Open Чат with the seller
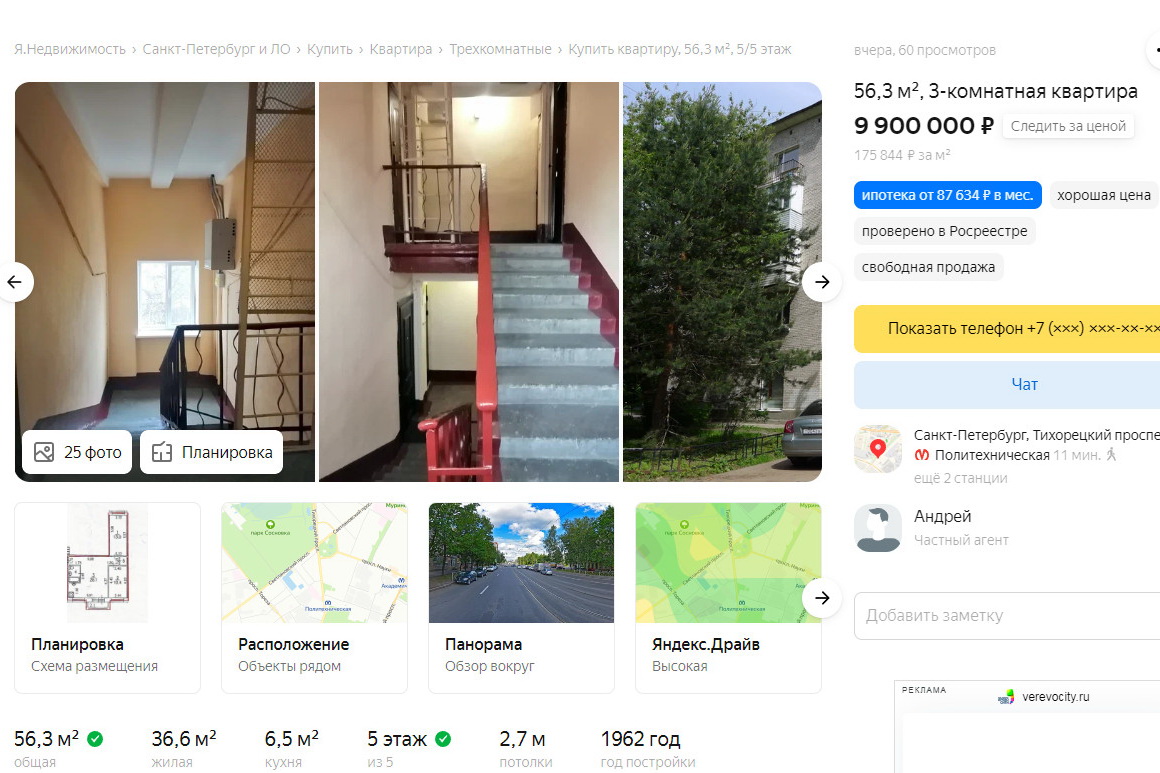 pos(1007,385)
